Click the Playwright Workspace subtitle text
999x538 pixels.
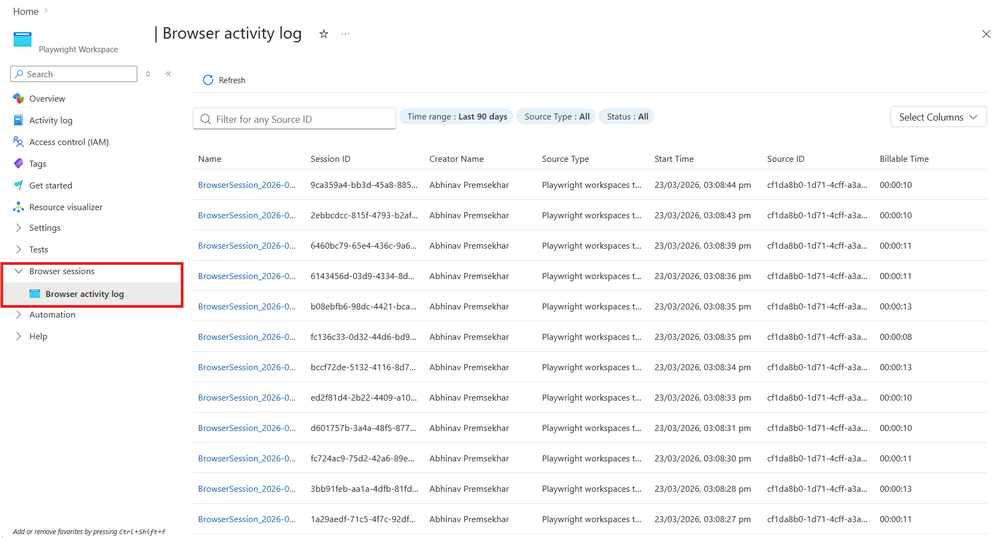(78, 49)
